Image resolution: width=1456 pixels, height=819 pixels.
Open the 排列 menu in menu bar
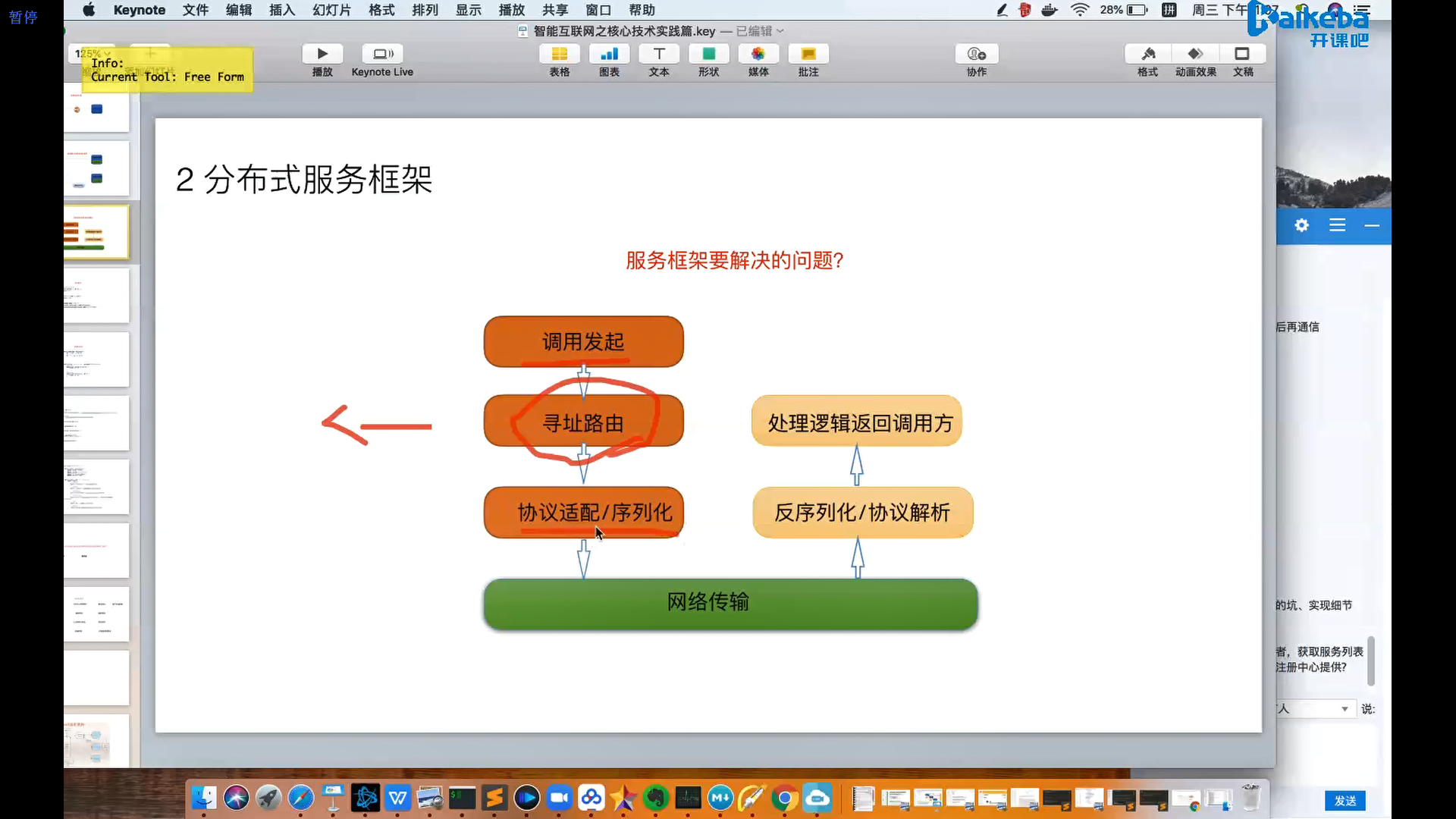tap(425, 10)
